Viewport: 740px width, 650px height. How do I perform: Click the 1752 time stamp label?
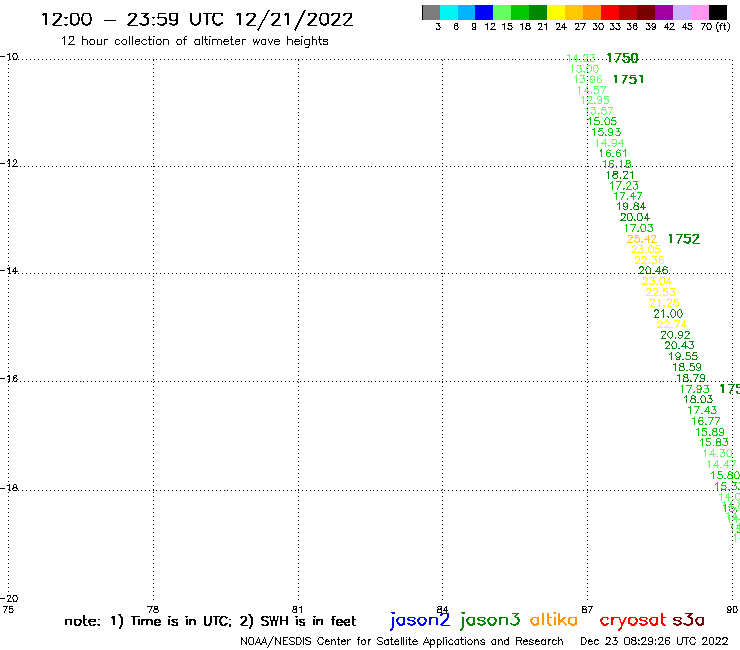pyautogui.click(x=683, y=239)
